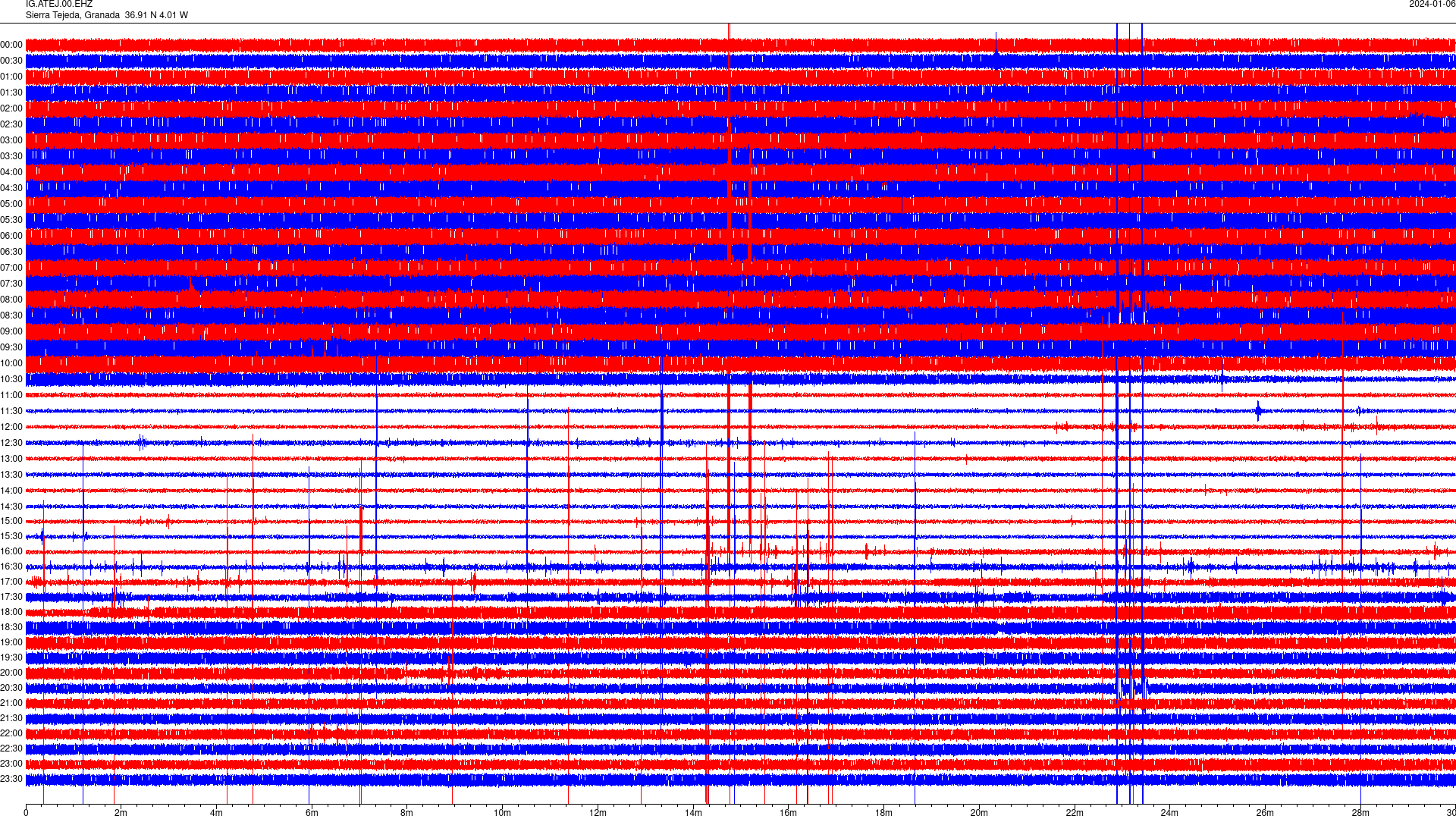Click the Sierra Tejeda, Granada location text
The height and width of the screenshot is (819, 1456).
[73, 15]
